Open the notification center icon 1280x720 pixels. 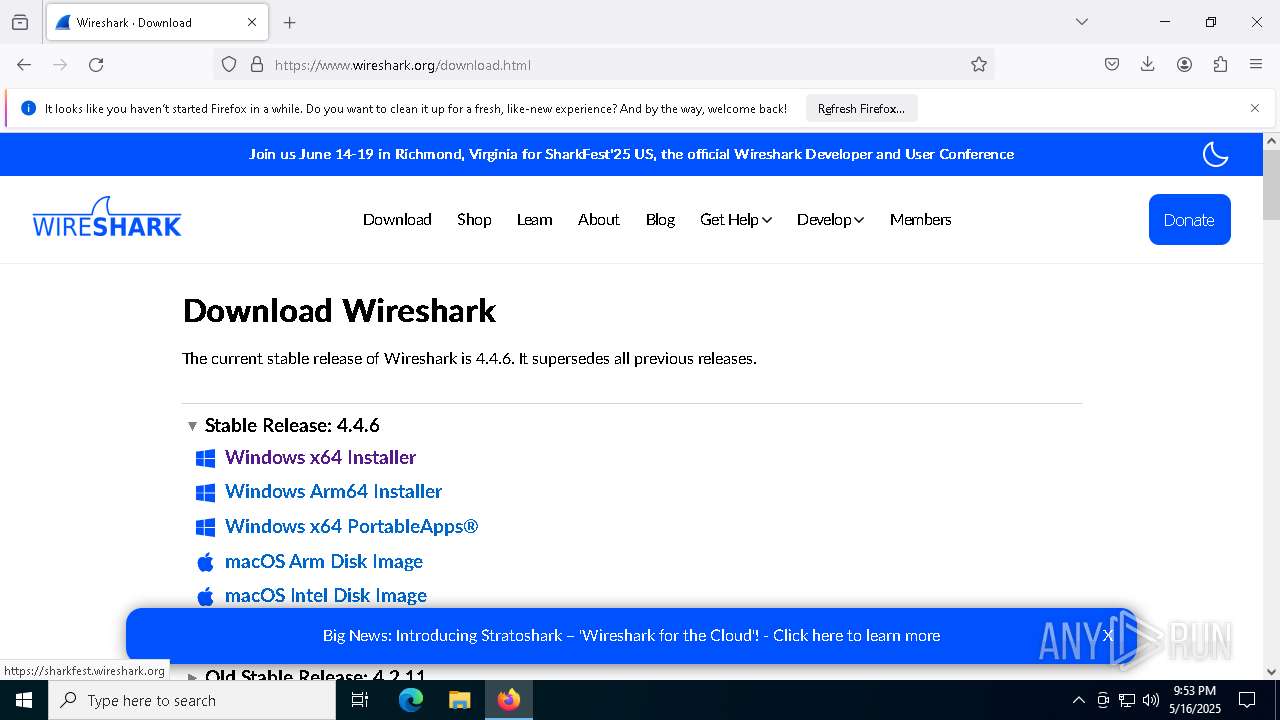pos(1247,700)
